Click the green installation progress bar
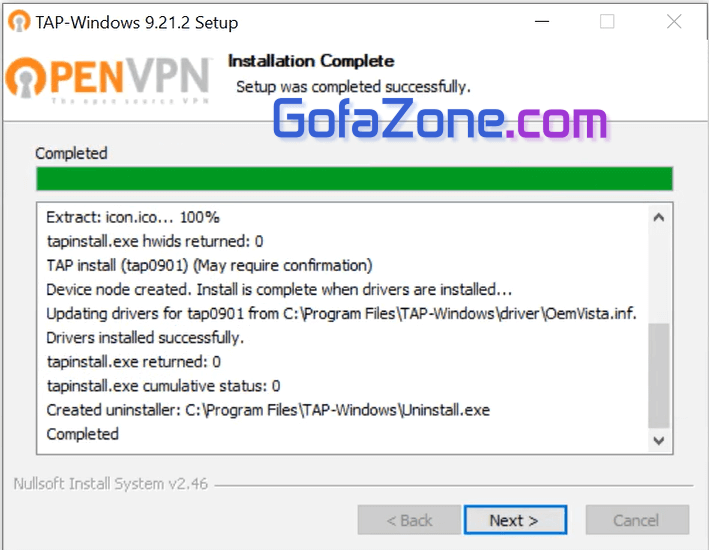709x550 pixels. (354, 179)
